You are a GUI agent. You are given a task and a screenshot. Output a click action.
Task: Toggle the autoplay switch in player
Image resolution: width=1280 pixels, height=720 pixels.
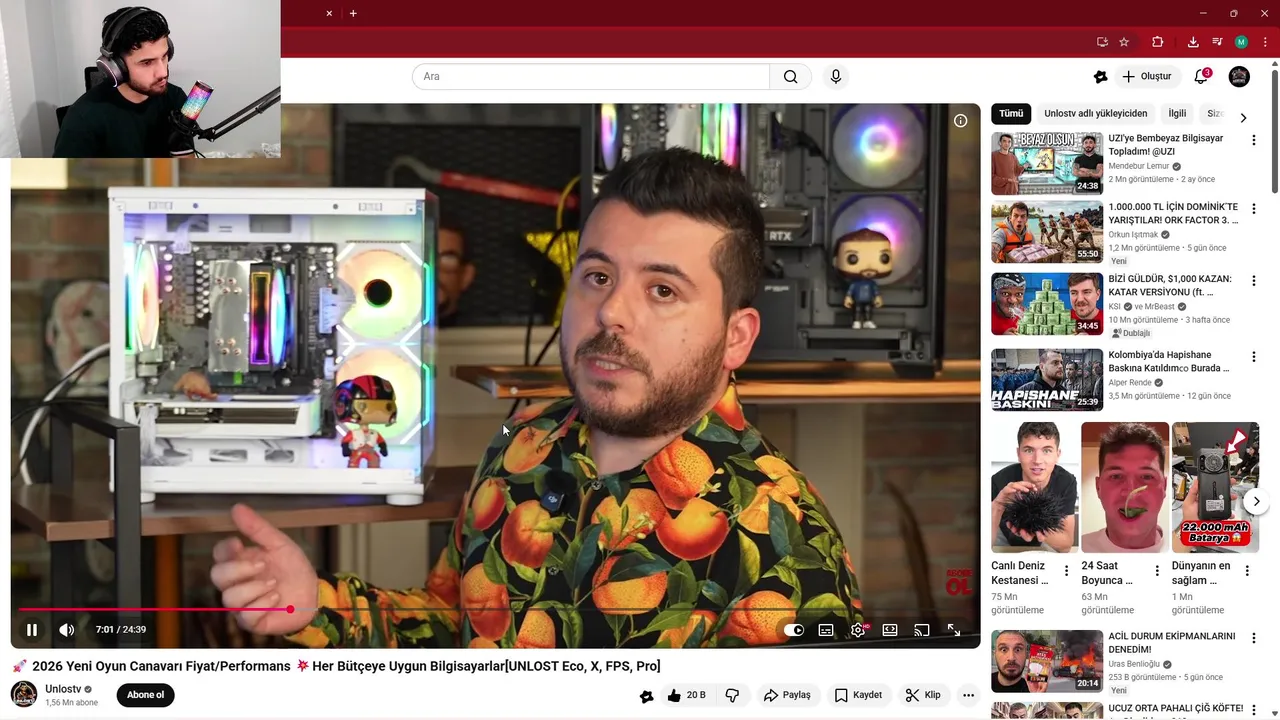click(794, 630)
